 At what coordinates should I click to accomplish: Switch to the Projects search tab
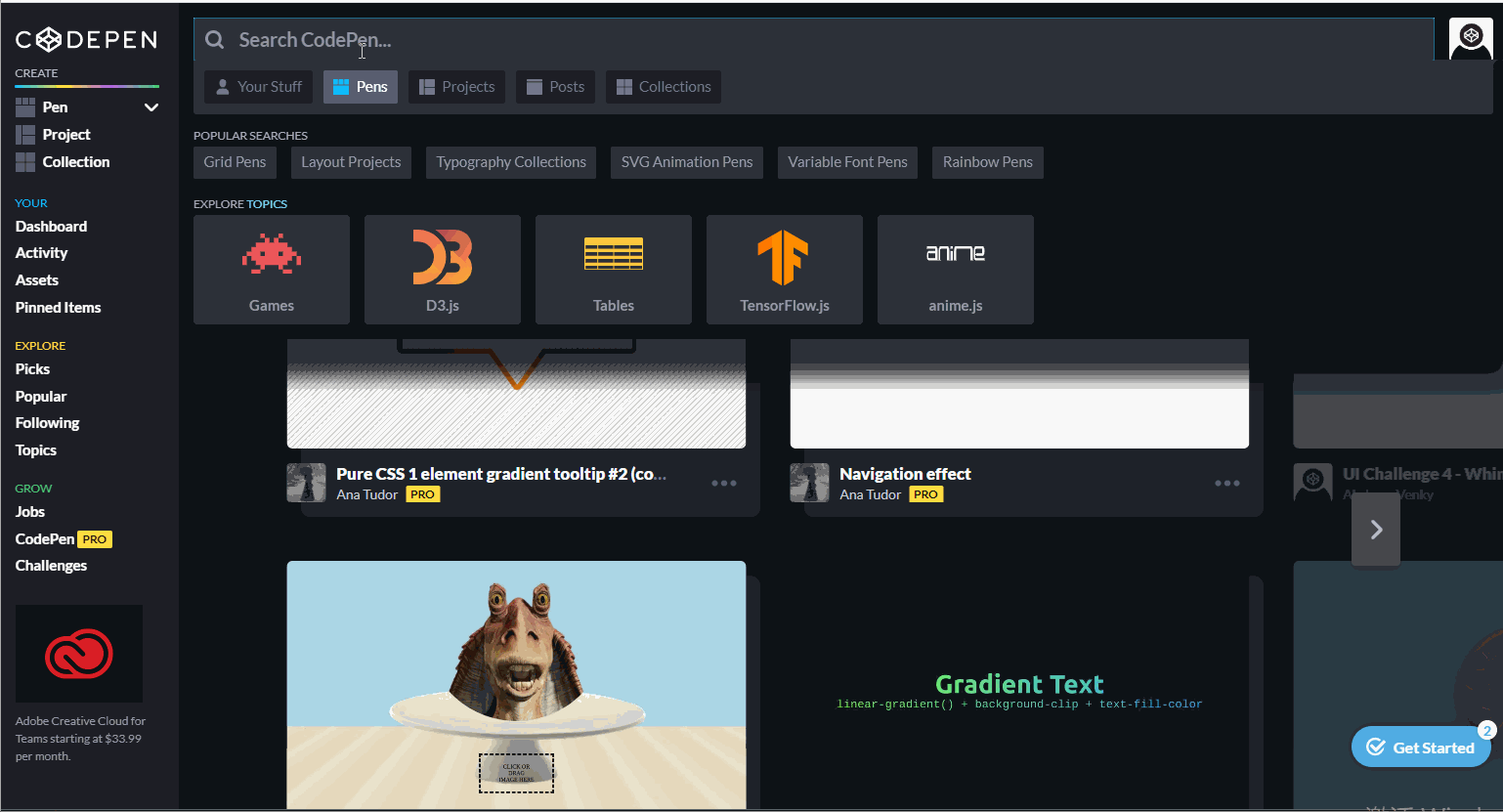coord(457,87)
